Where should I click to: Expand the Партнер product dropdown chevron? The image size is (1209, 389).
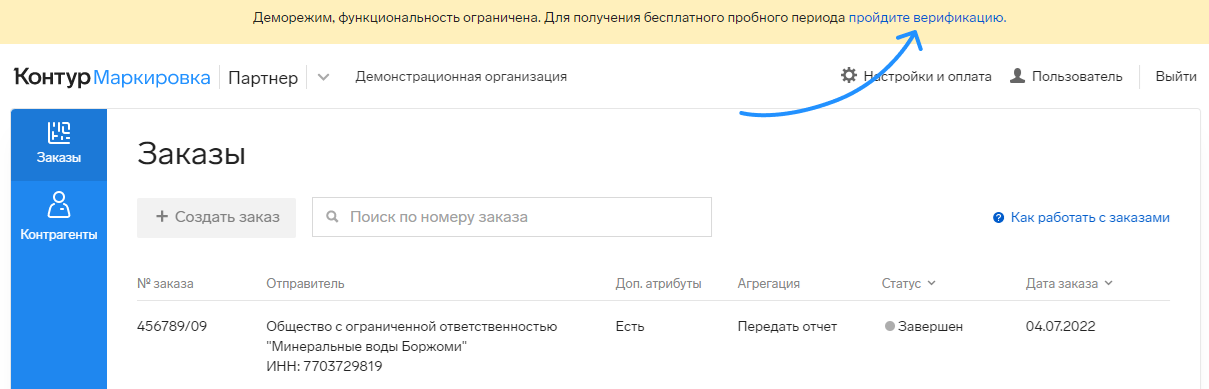click(x=323, y=78)
